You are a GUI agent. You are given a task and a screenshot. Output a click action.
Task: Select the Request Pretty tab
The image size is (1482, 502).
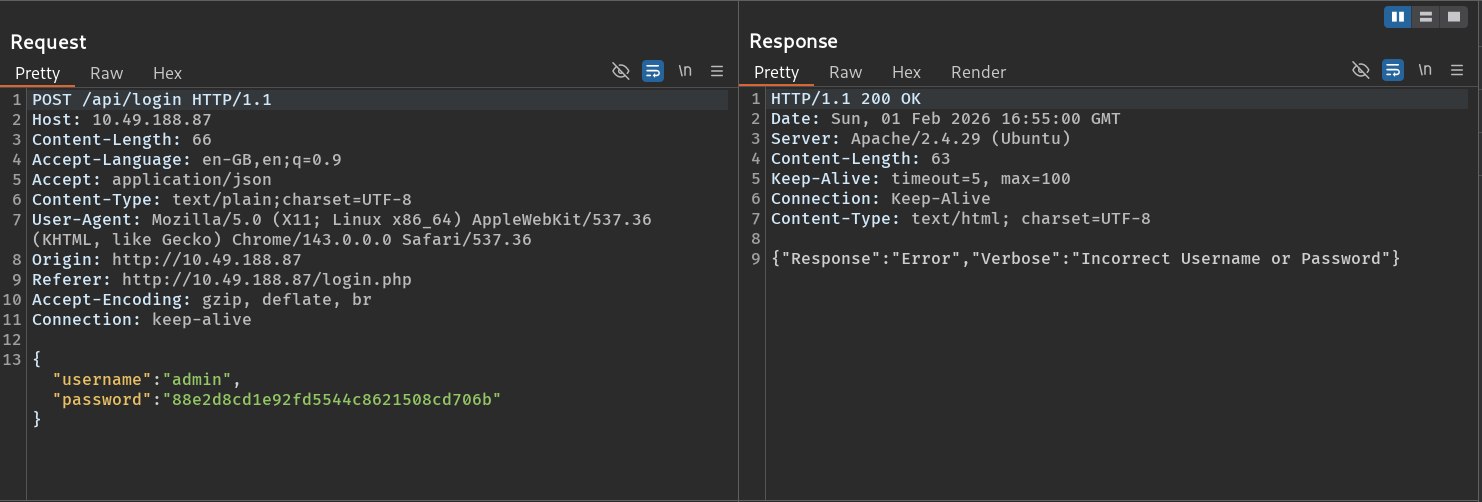click(38, 73)
